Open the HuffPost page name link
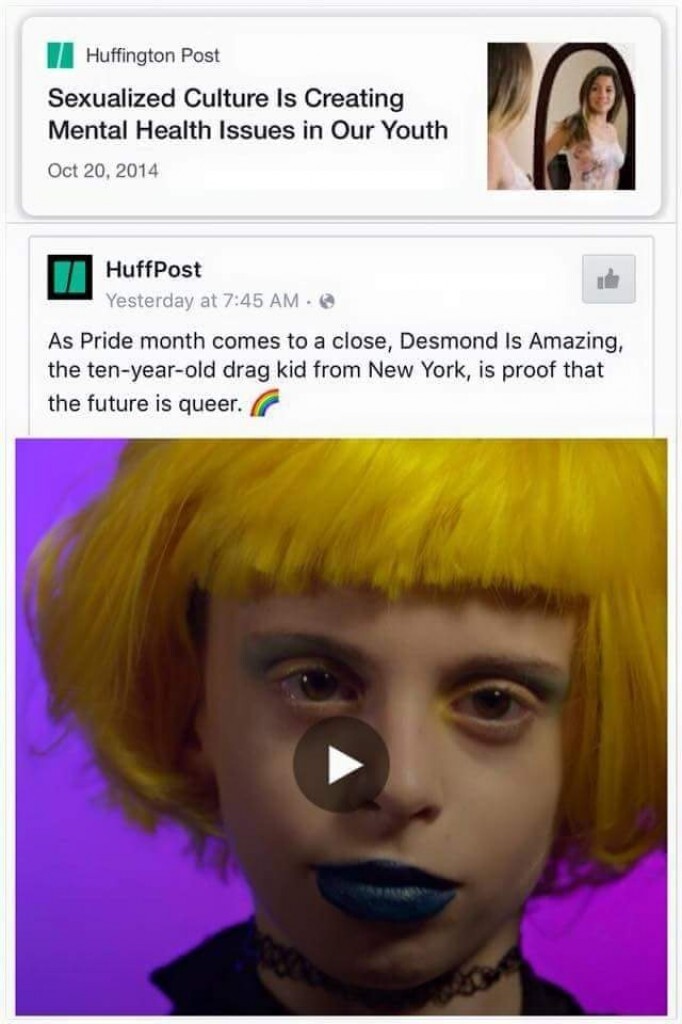This screenshot has height=1024, width=682. 154,269
